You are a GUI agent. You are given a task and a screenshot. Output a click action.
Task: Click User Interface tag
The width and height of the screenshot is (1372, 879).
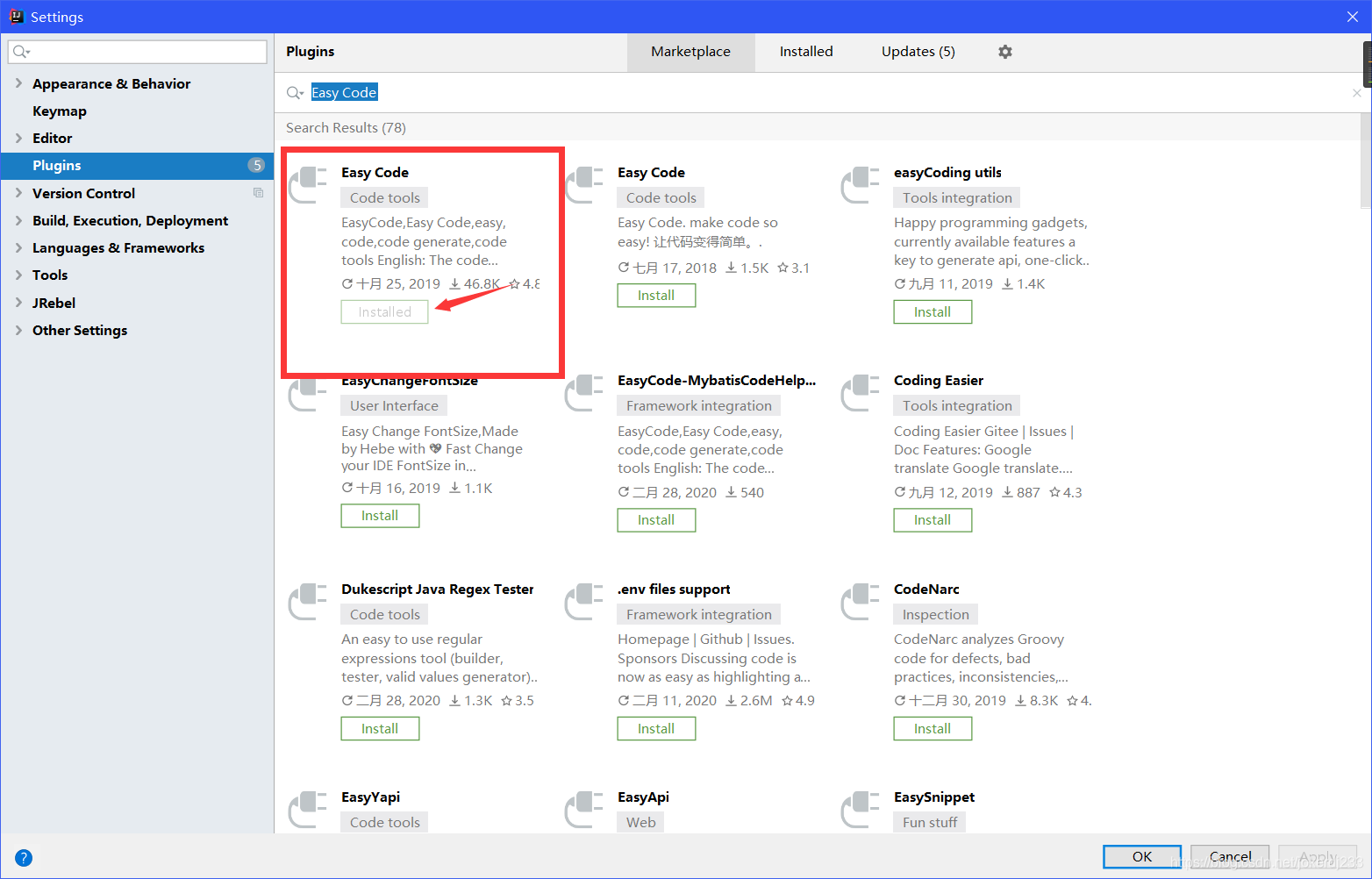coord(394,406)
